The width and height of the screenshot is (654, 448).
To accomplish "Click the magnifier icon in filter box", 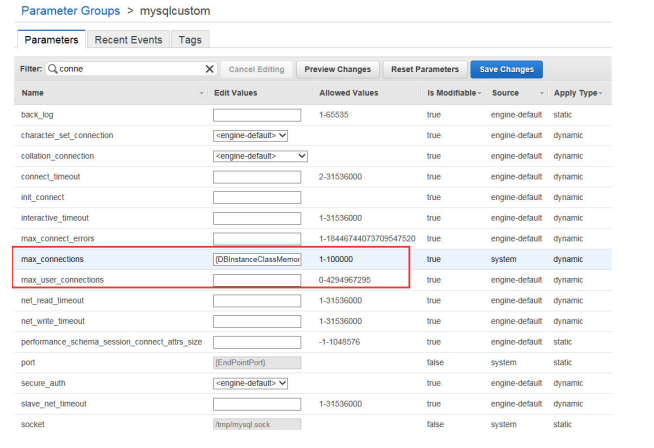I will pyautogui.click(x=52, y=69).
